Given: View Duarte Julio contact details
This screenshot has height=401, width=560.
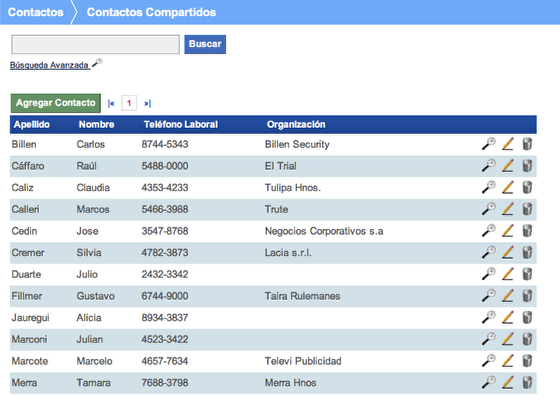Looking at the screenshot, I should [489, 274].
